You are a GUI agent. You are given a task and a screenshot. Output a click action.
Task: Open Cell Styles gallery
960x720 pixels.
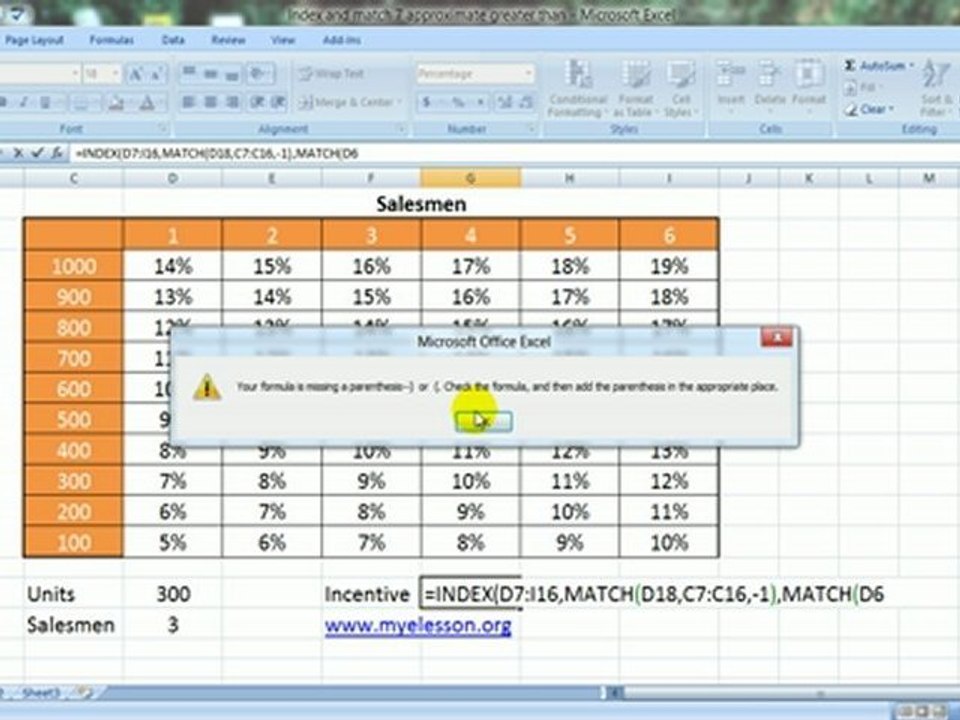680,89
